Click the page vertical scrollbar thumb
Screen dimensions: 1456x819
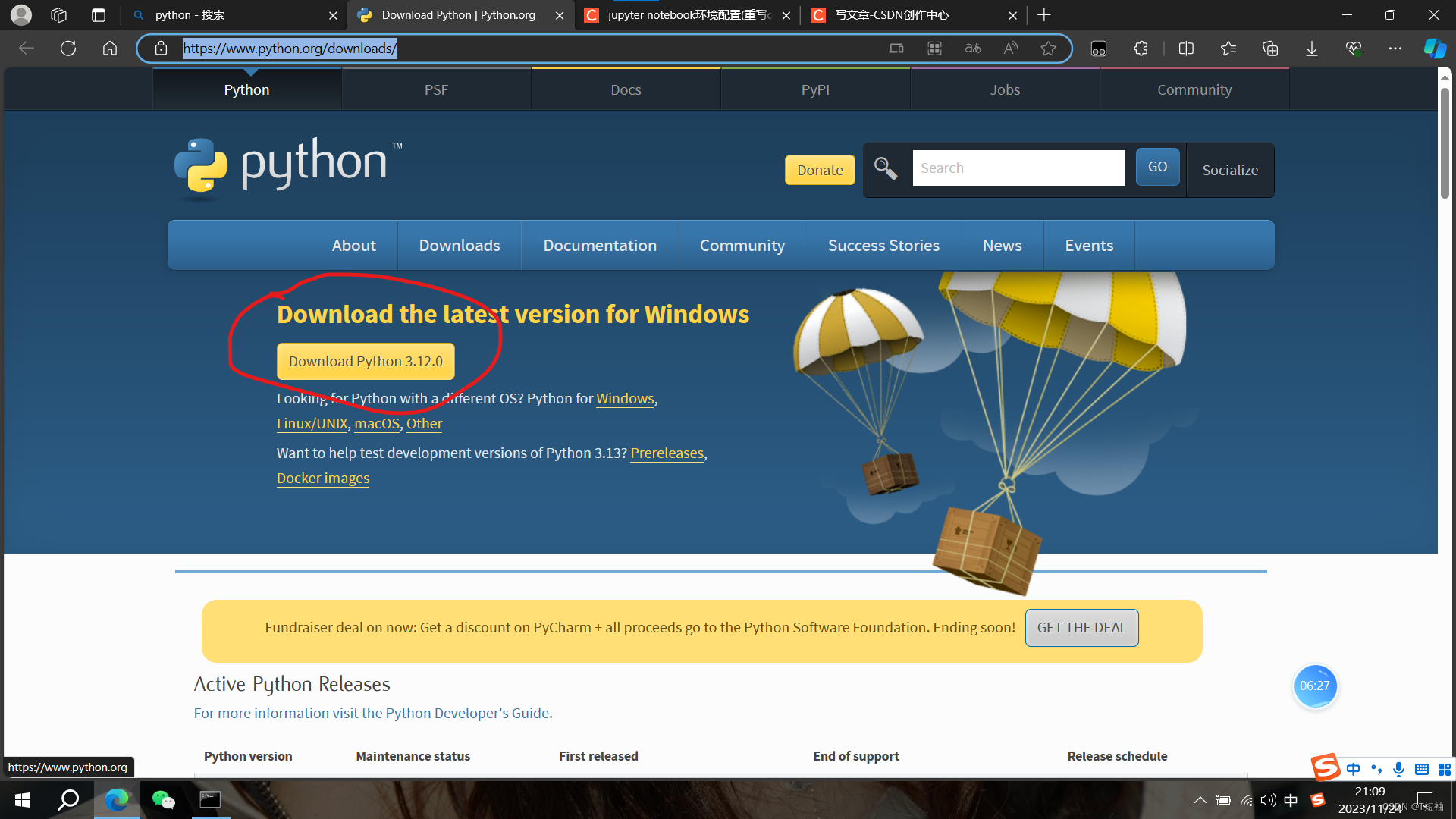(1445, 144)
